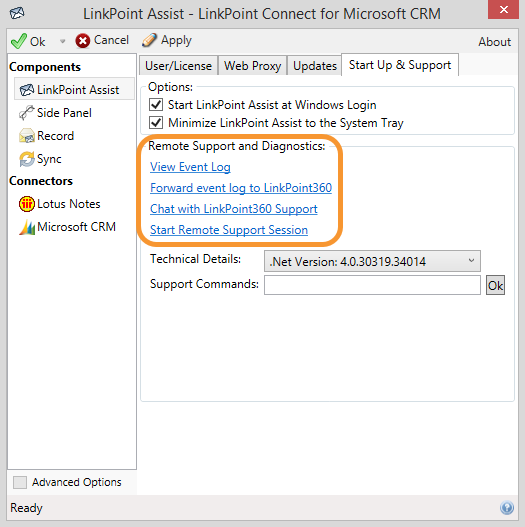Open the About page
525x527 pixels.
click(x=494, y=42)
